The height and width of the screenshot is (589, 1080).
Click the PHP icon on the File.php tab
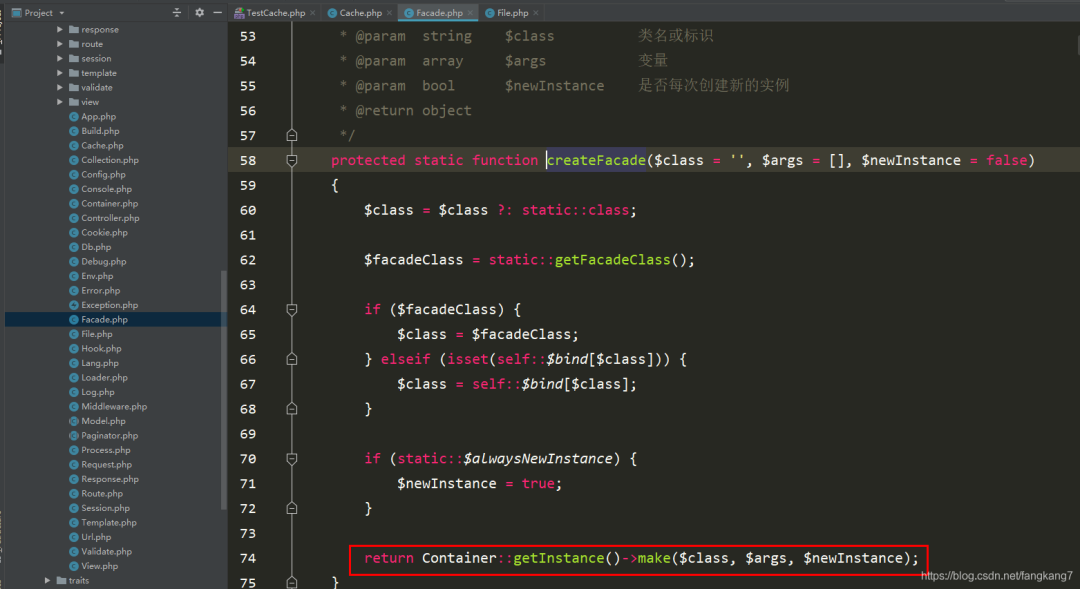pos(490,13)
